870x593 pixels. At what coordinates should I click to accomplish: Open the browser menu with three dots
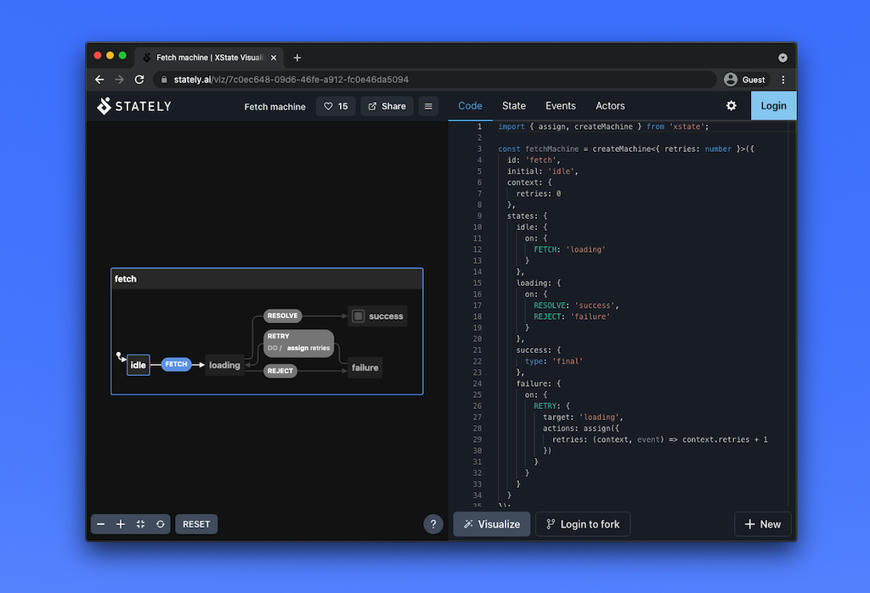click(x=783, y=79)
